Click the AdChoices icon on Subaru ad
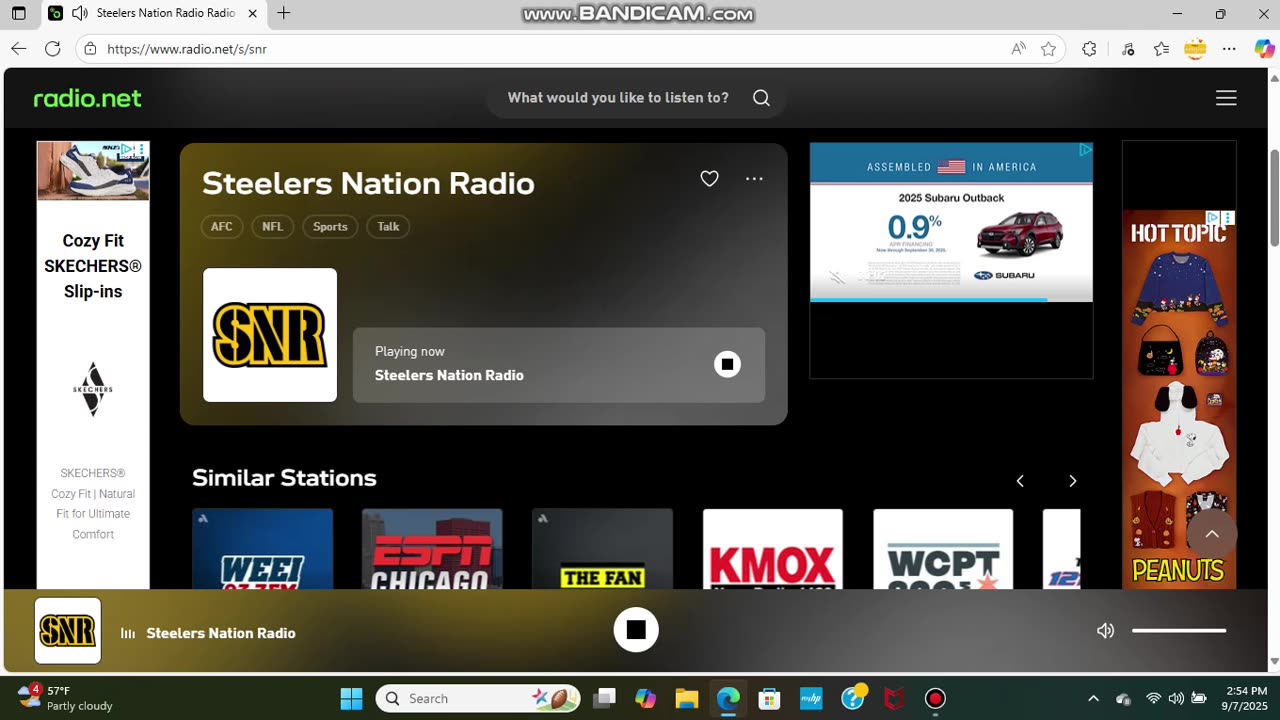The width and height of the screenshot is (1280, 720). (x=1085, y=150)
